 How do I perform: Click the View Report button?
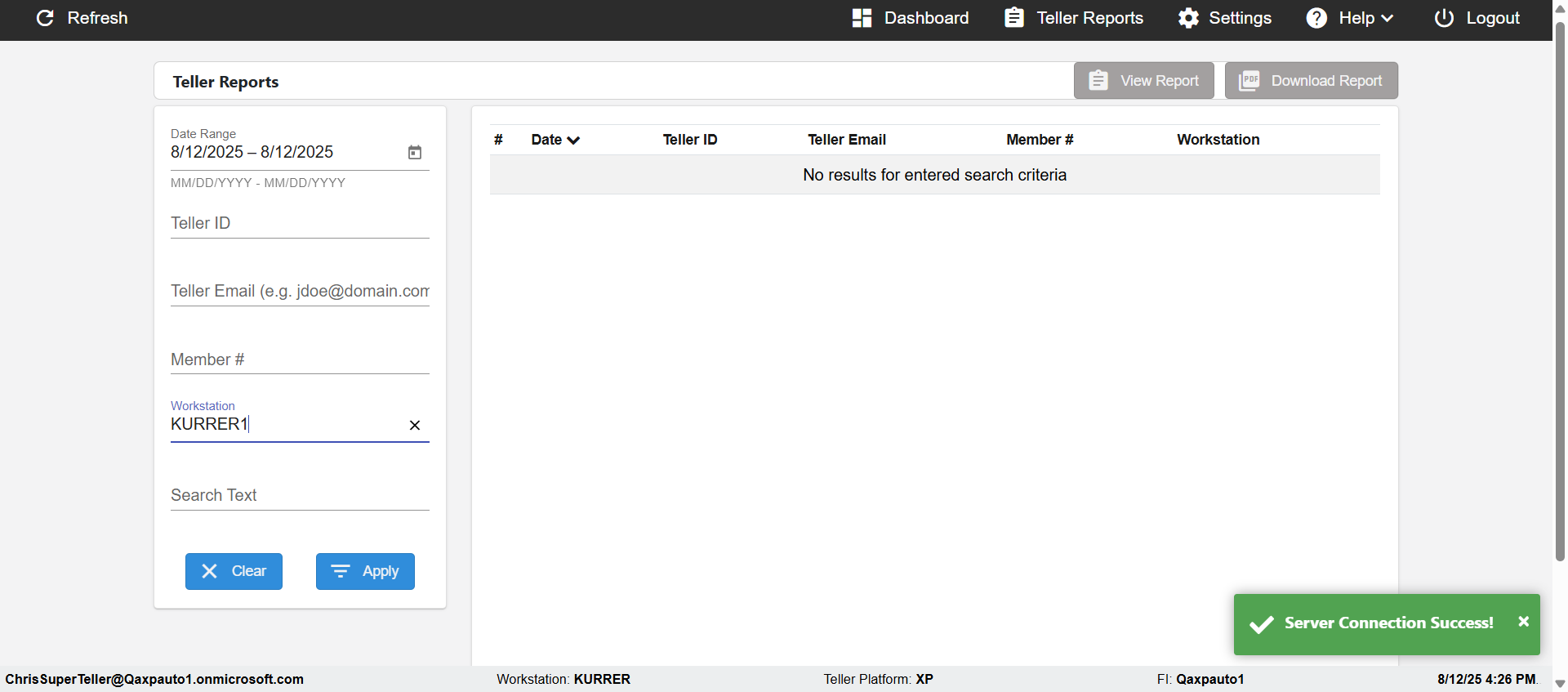(x=1143, y=81)
